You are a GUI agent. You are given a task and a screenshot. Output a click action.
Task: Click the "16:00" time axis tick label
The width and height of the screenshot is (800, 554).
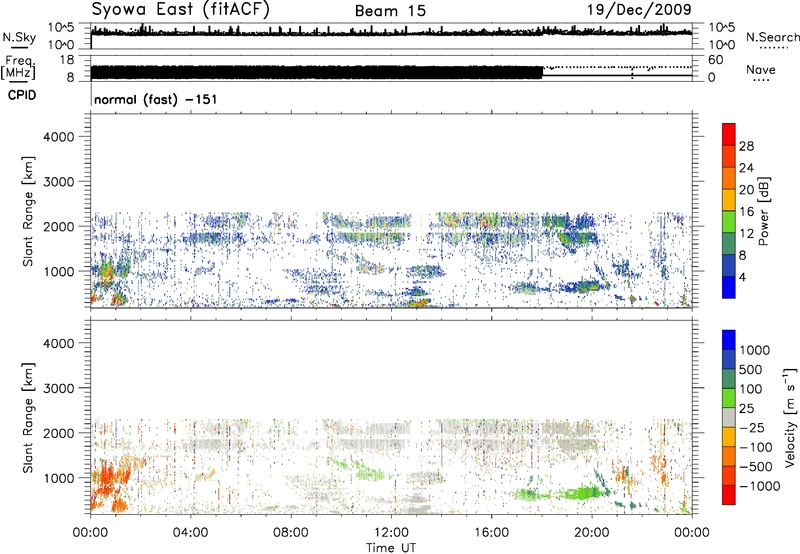(491, 533)
